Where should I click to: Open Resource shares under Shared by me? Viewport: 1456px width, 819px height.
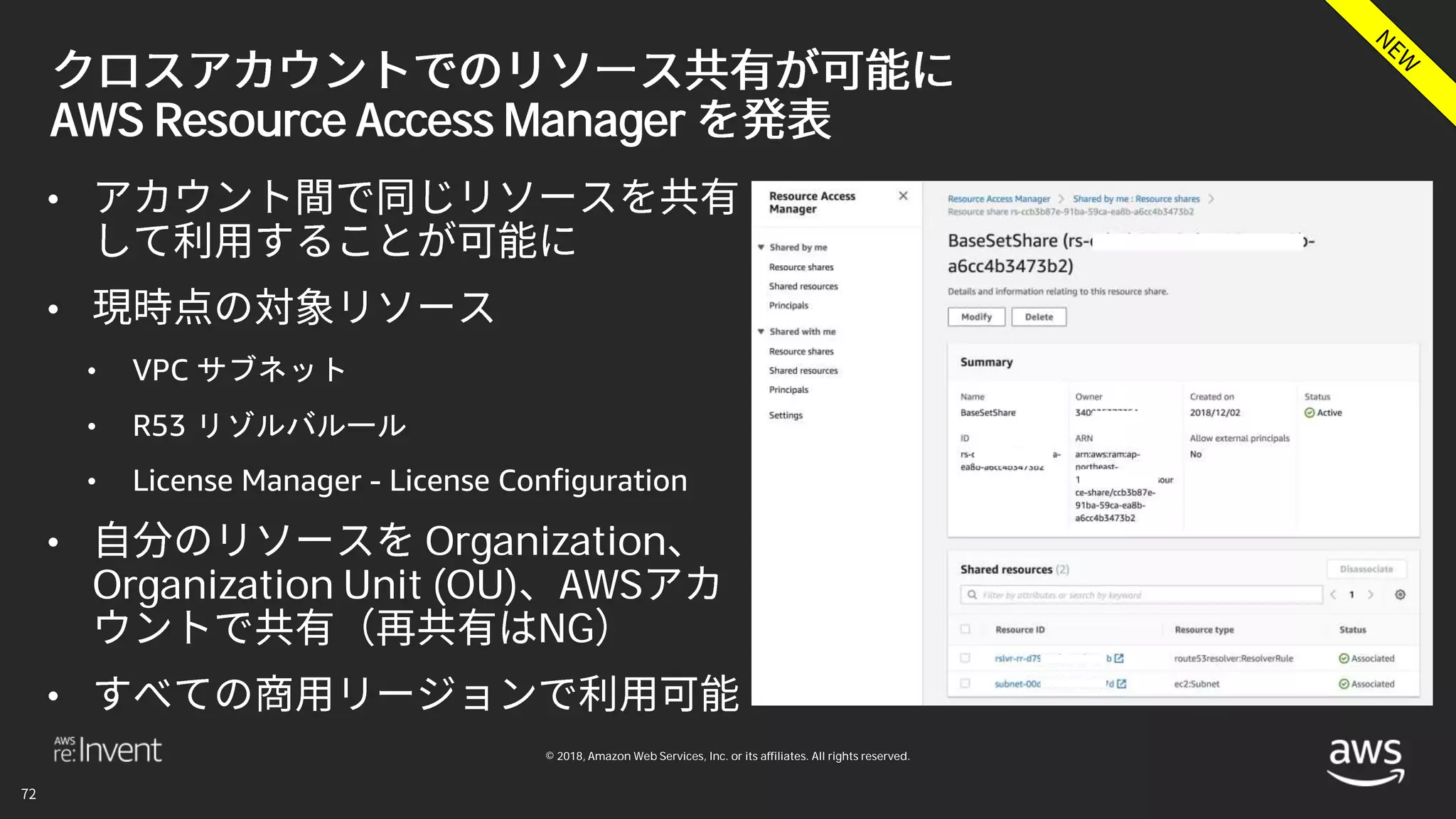801,267
